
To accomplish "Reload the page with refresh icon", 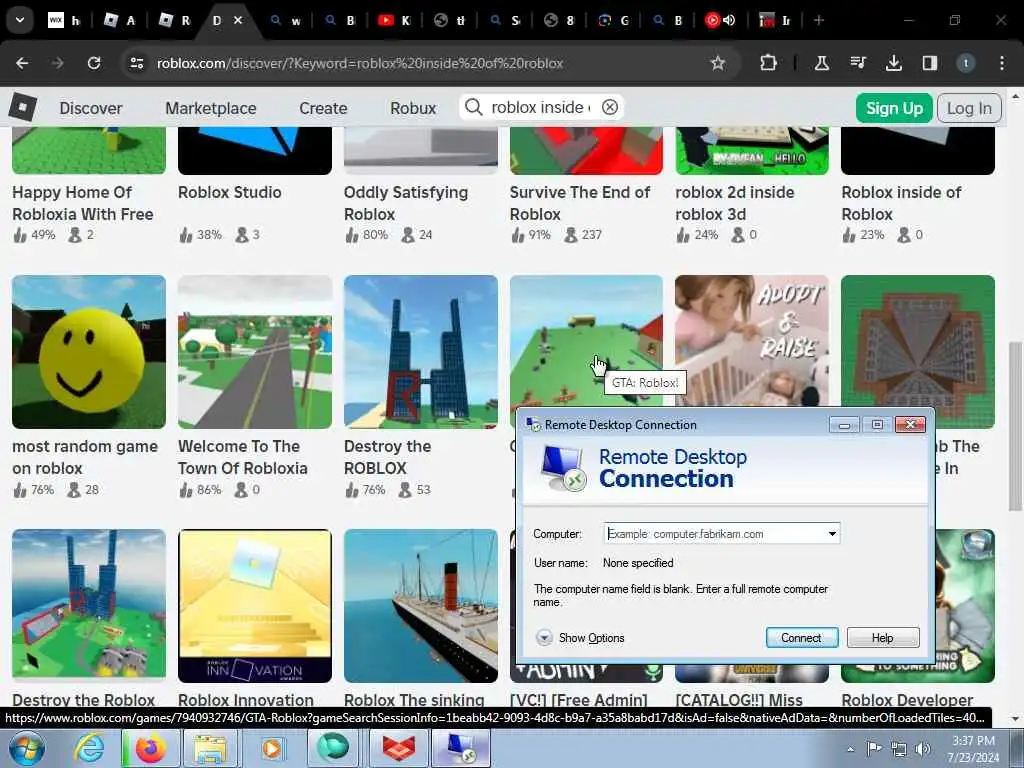I will coord(94,63).
